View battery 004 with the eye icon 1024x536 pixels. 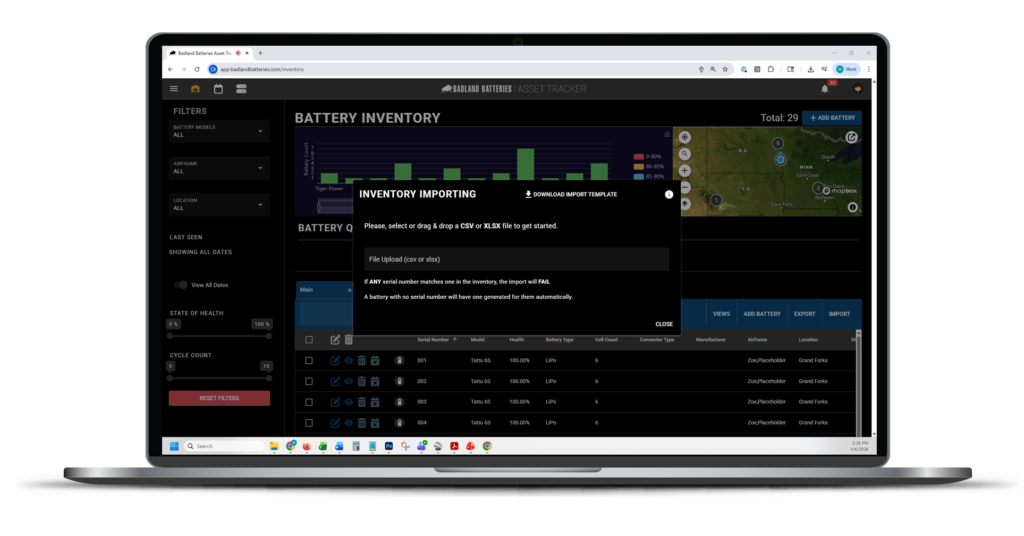coord(349,423)
